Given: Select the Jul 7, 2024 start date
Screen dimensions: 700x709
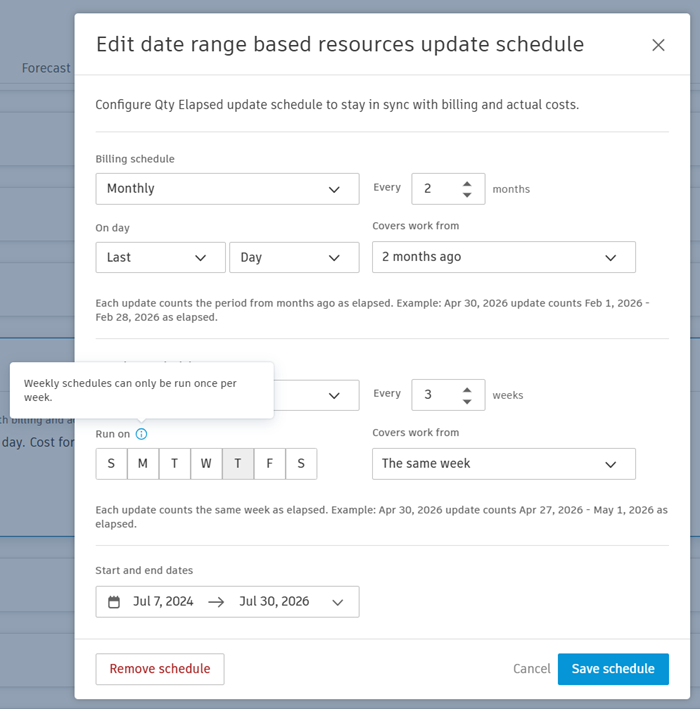Looking at the screenshot, I should click(x=163, y=601).
